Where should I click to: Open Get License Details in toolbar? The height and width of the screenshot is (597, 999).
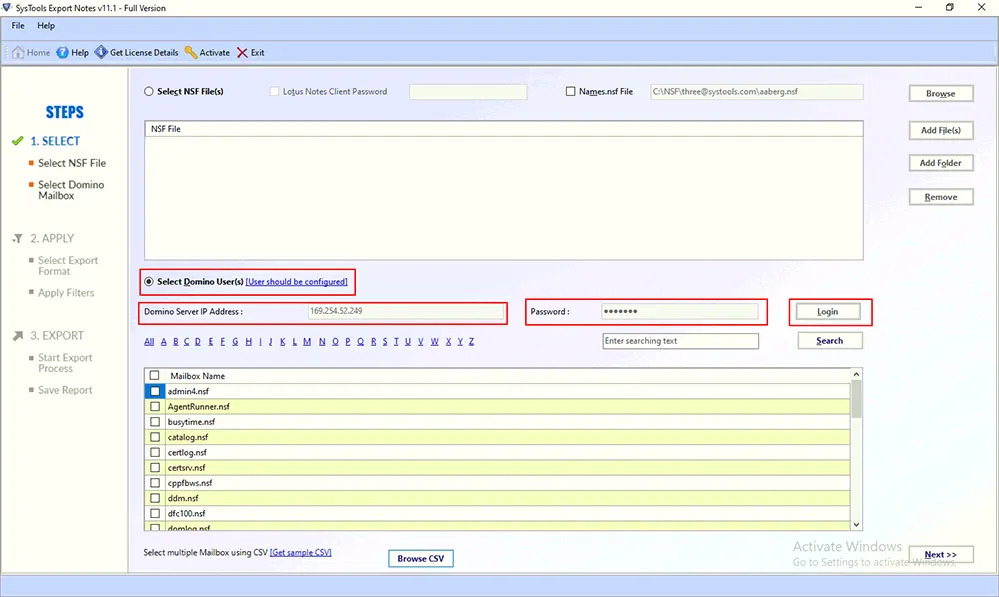click(136, 52)
